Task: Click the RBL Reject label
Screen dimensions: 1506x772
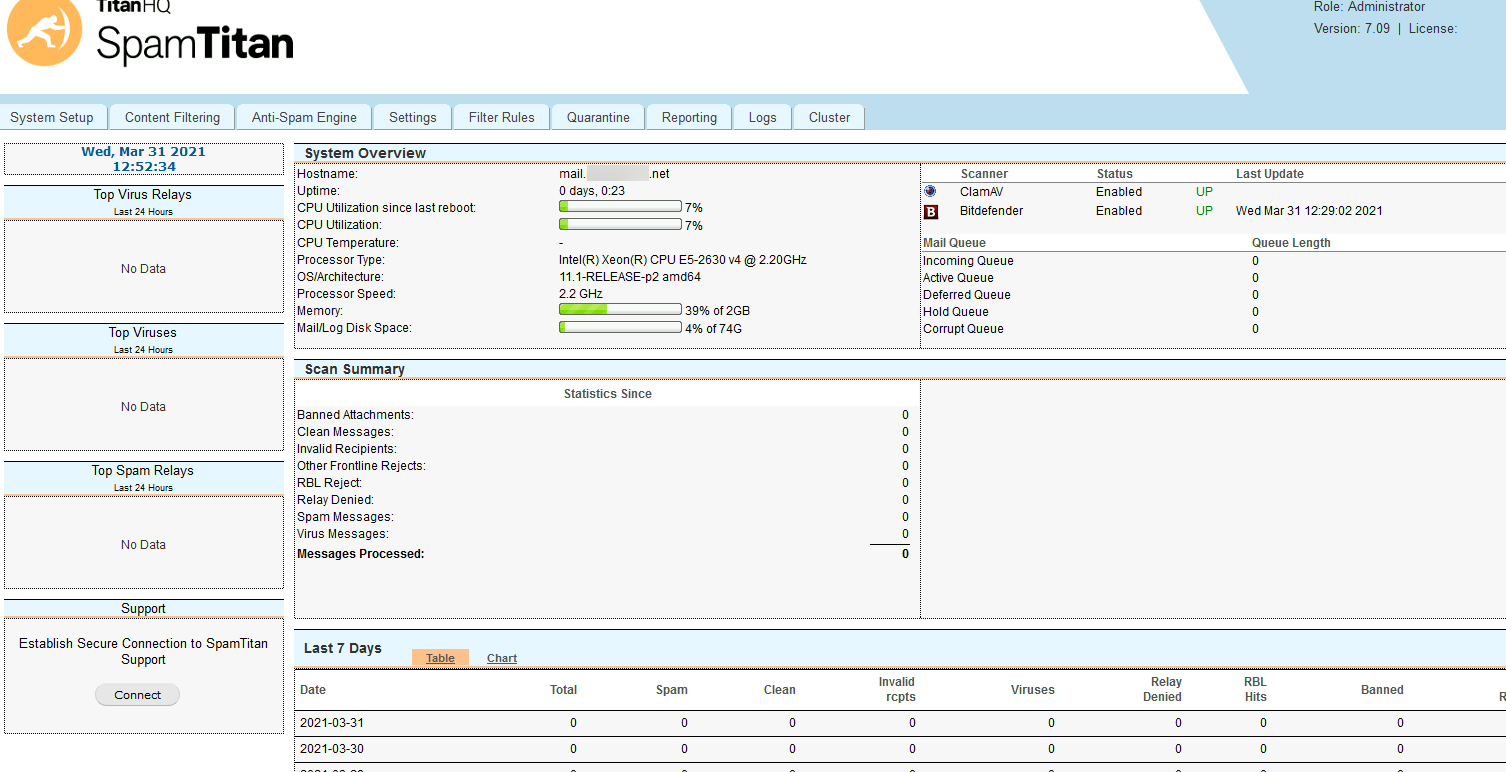Action: (x=330, y=483)
